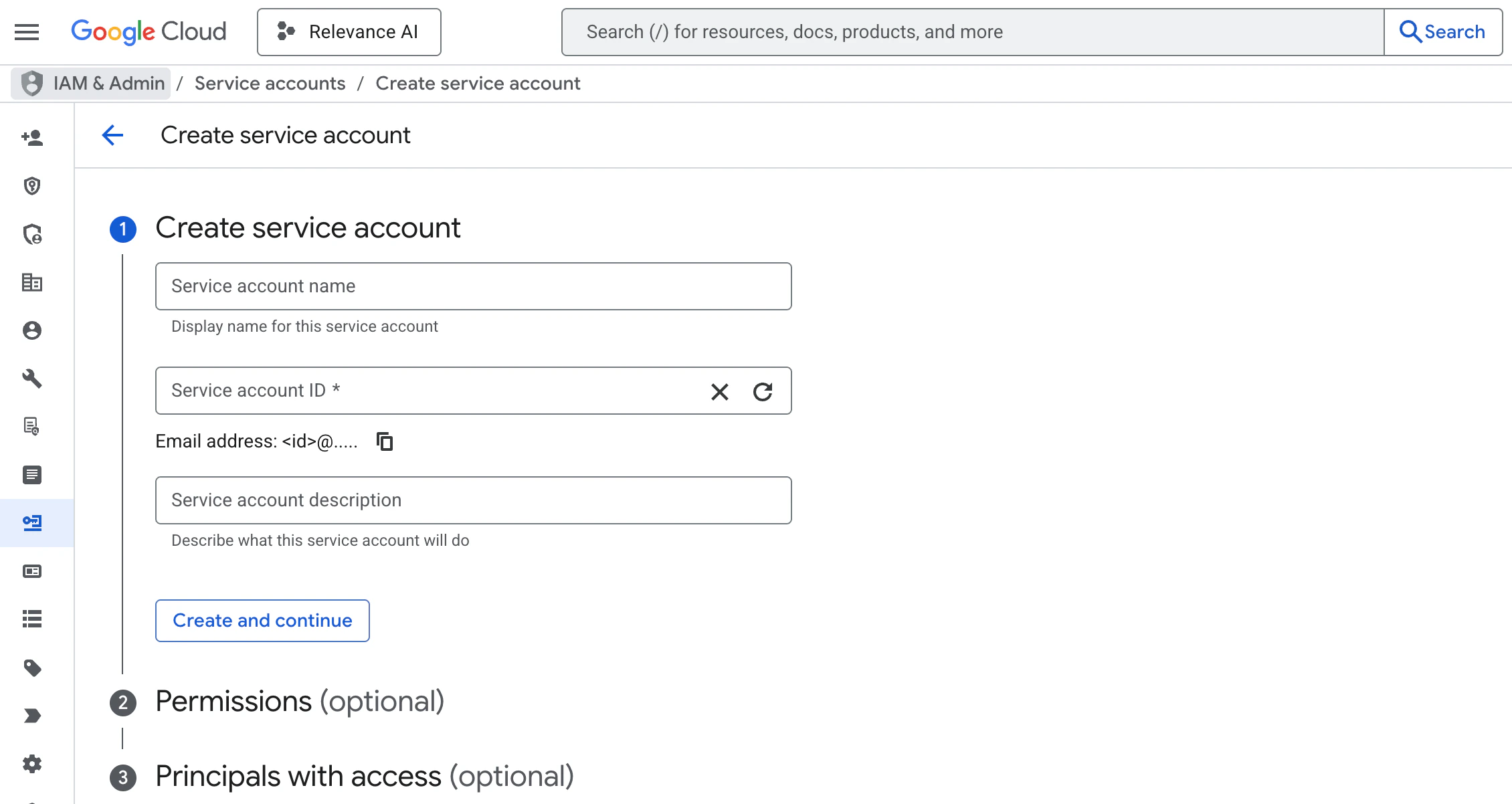Image resolution: width=1512 pixels, height=804 pixels.
Task: Clear the Service account ID field
Action: click(x=720, y=392)
